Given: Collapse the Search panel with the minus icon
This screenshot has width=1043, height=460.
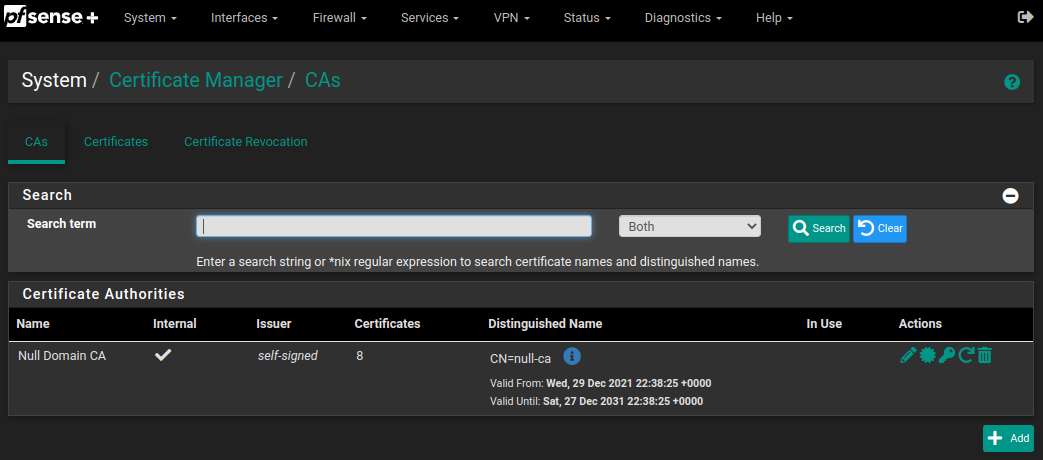Looking at the screenshot, I should coord(1010,195).
